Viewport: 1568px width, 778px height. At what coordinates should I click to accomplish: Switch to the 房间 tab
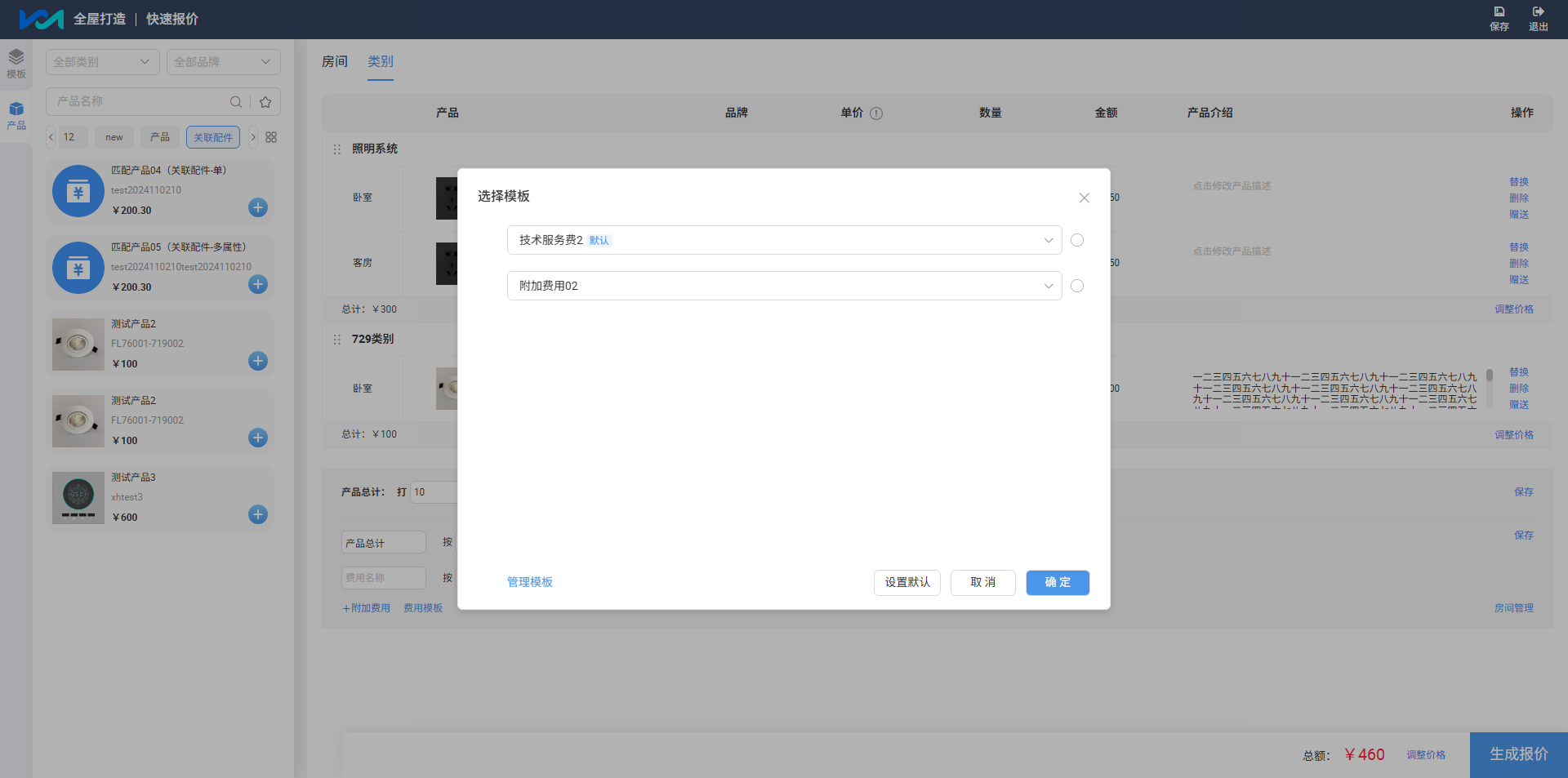335,61
